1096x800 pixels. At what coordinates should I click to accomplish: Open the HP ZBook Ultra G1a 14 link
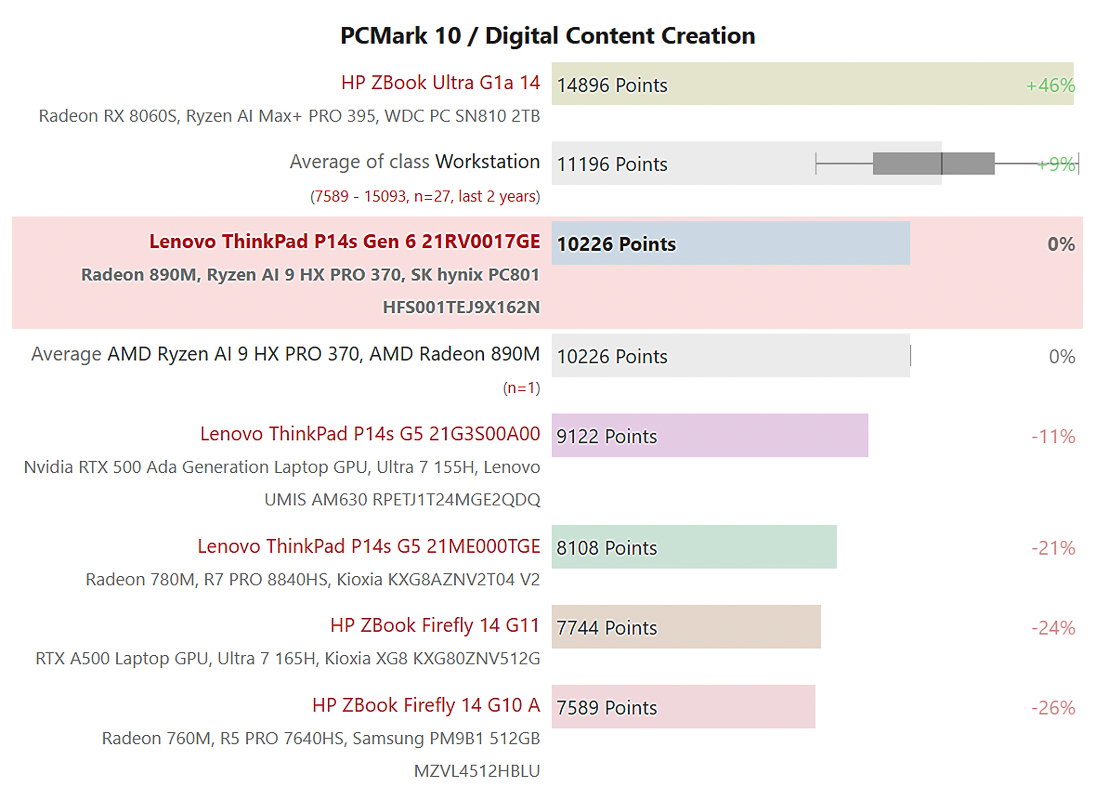click(x=440, y=82)
